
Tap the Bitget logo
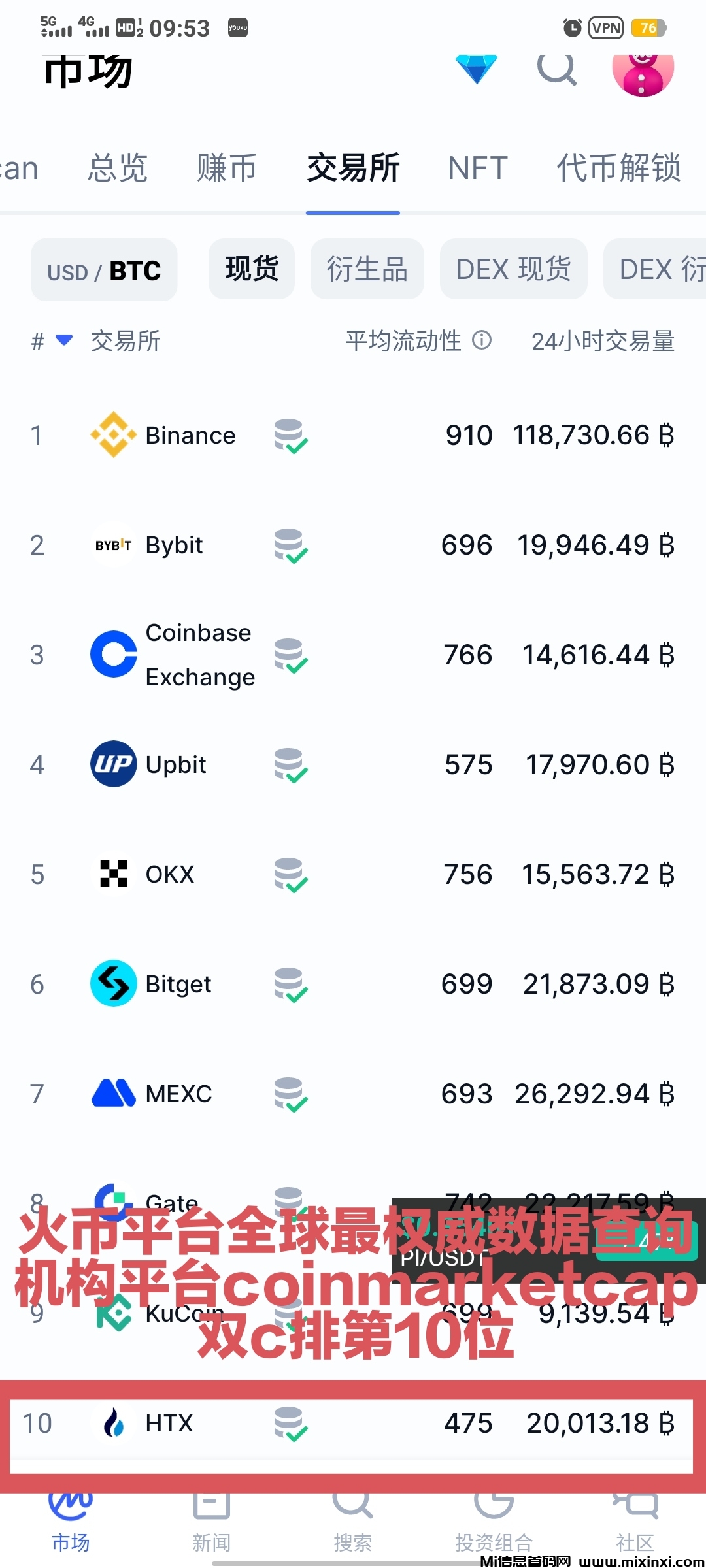pos(114,983)
